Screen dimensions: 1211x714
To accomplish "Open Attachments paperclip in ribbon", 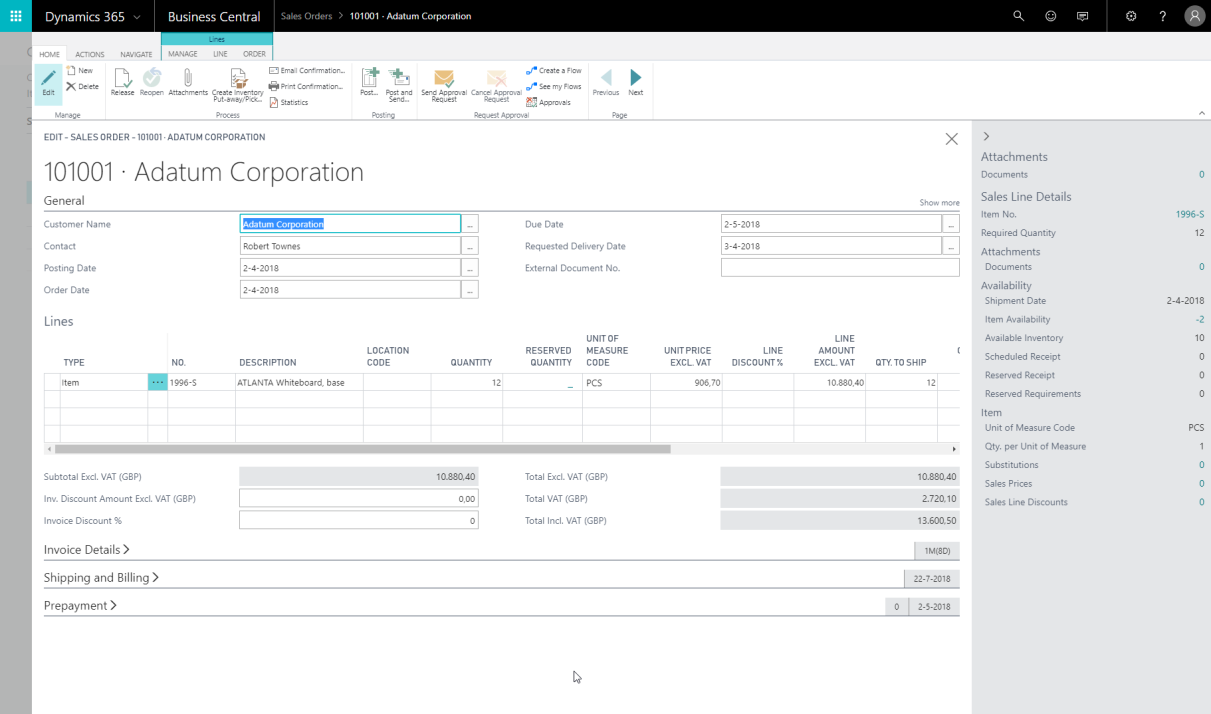I will (188, 83).
